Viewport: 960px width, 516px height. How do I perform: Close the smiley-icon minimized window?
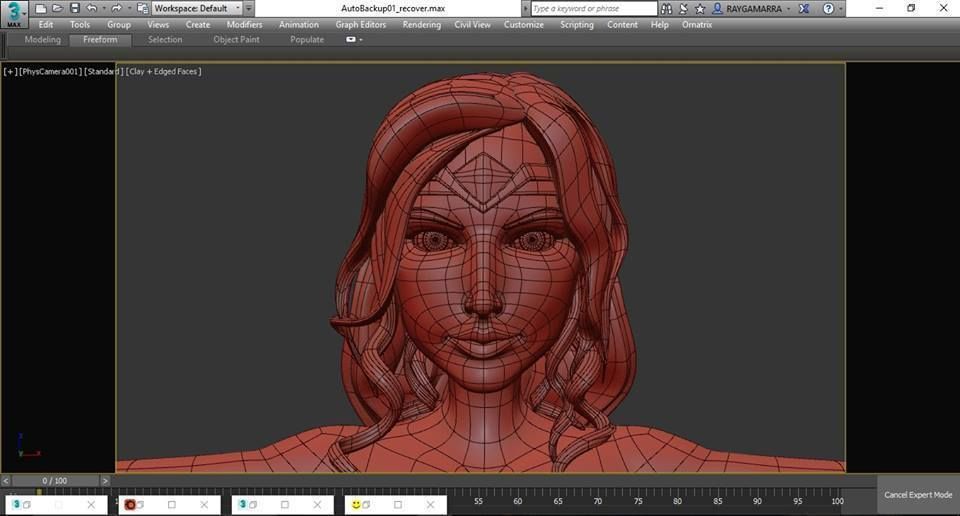click(430, 504)
